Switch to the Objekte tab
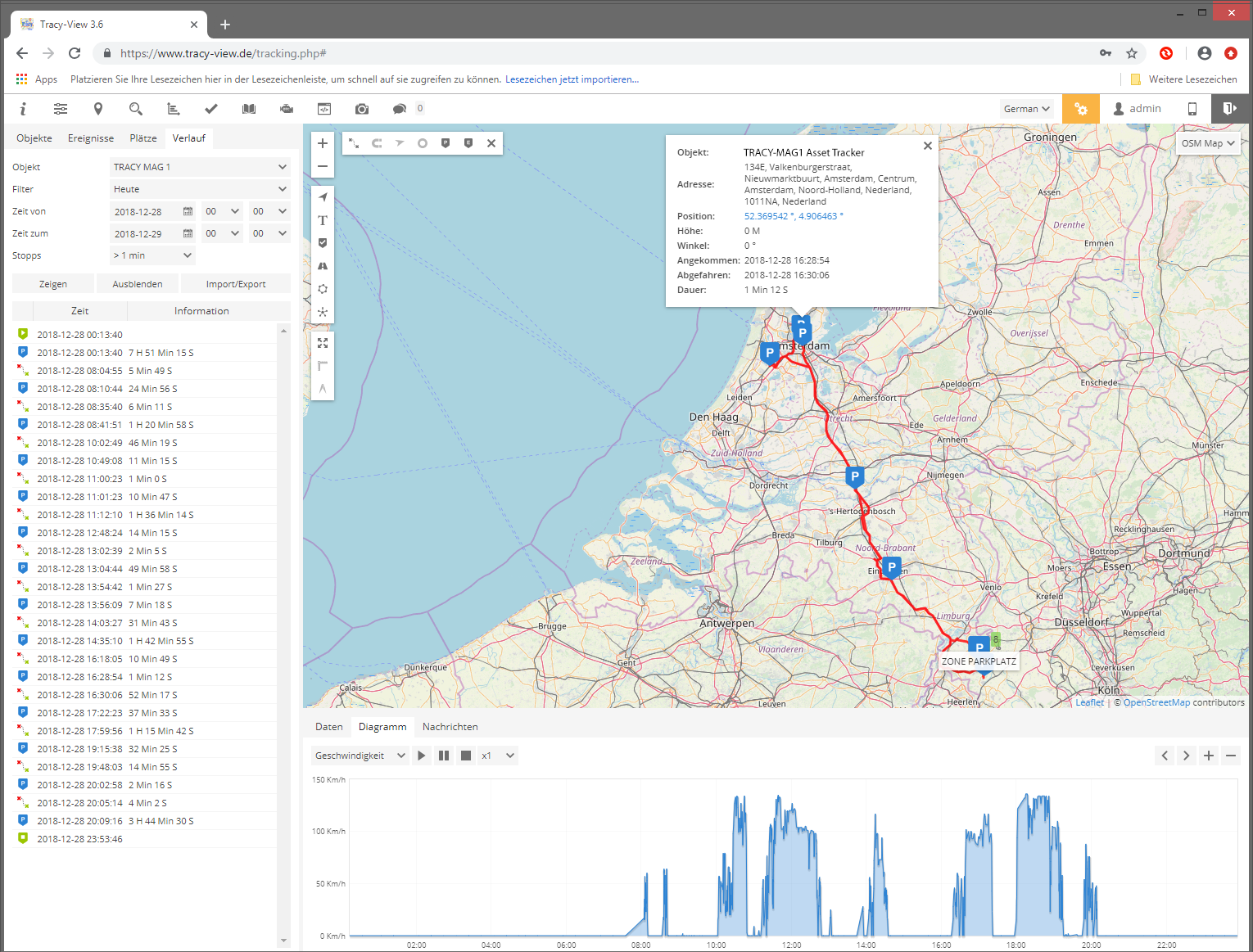1253x952 pixels. click(x=34, y=138)
